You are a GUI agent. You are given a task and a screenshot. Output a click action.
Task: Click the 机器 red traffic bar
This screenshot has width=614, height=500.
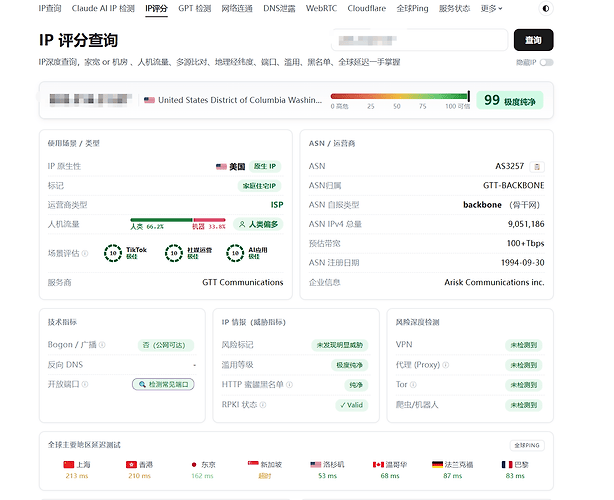(x=209, y=220)
